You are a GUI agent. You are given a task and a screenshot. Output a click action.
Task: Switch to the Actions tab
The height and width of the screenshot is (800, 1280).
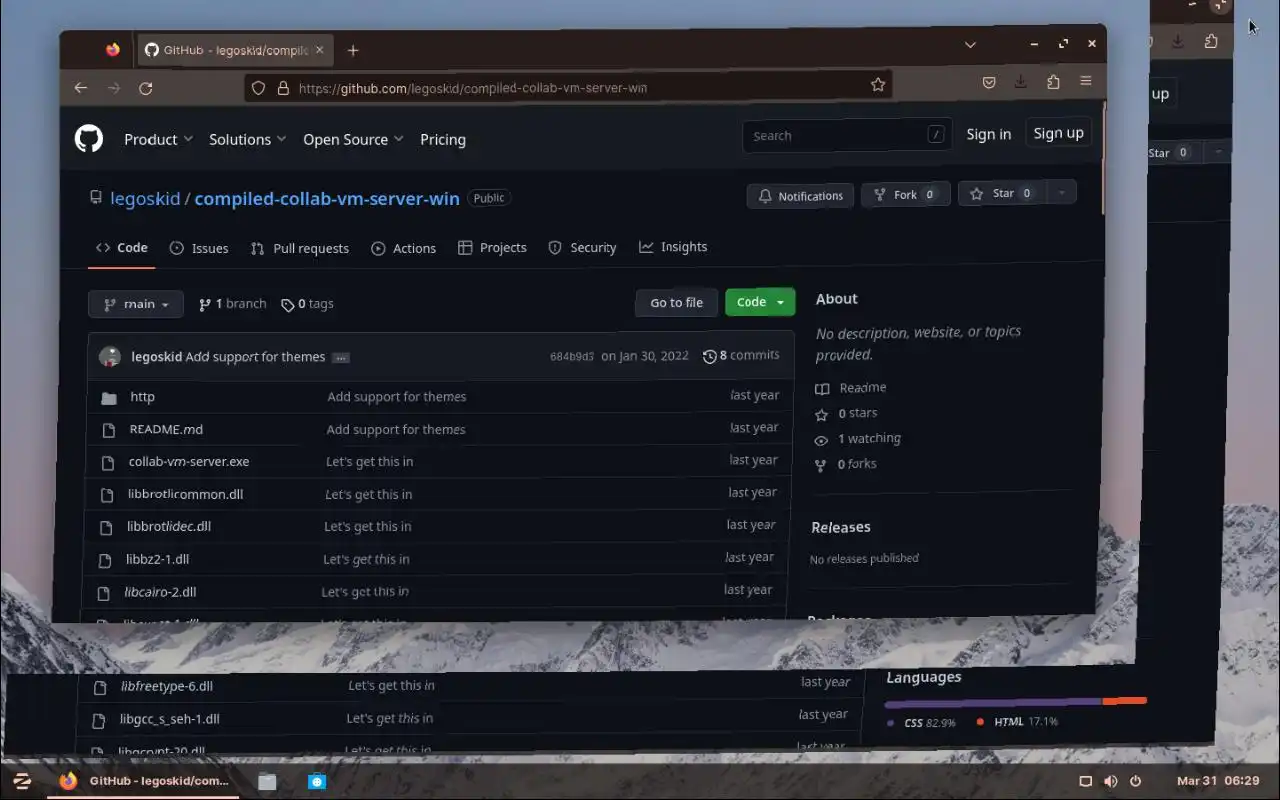tap(404, 248)
